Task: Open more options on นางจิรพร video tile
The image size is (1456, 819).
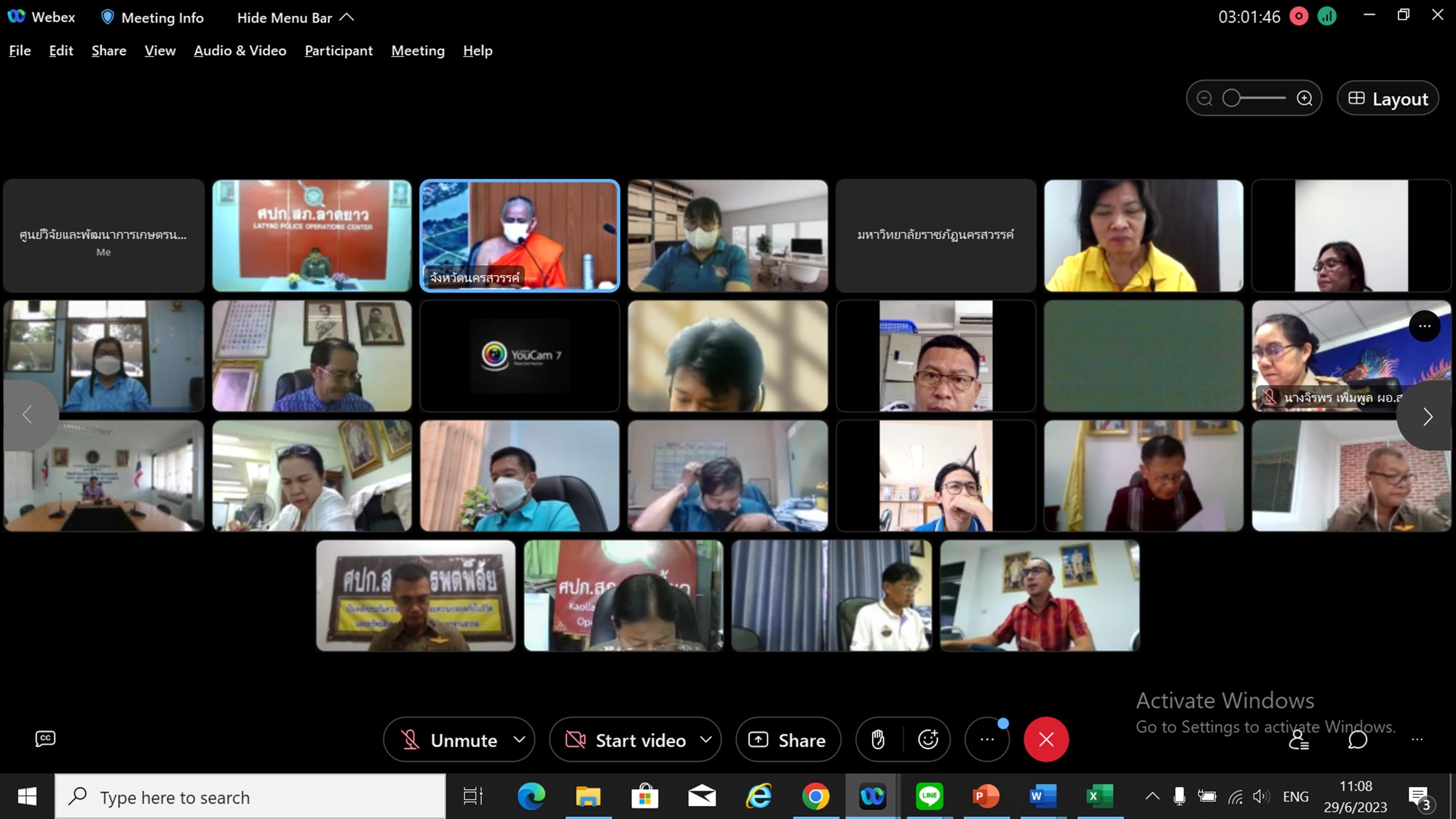Action: click(x=1425, y=326)
